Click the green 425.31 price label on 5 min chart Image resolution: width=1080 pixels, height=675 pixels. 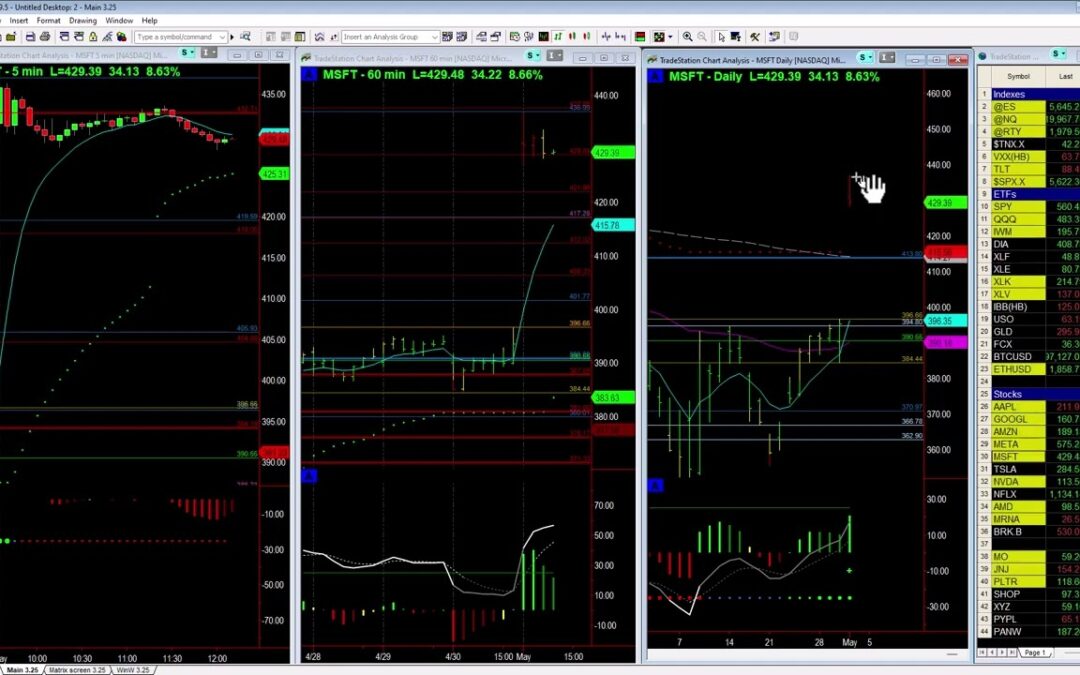pyautogui.click(x=274, y=174)
